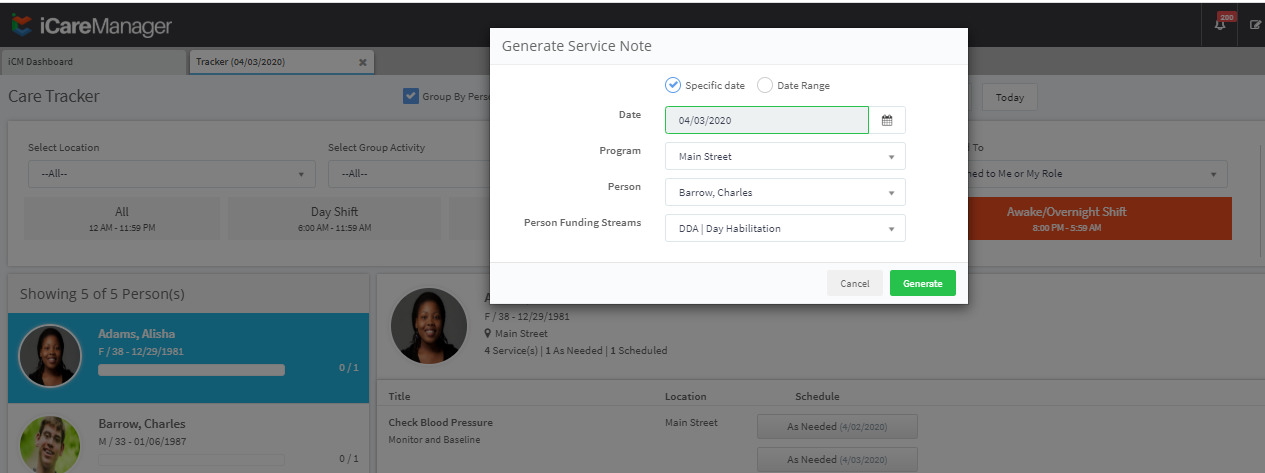The width and height of the screenshot is (1265, 473).
Task: Click the Cancel button in dialog
Action: point(855,283)
